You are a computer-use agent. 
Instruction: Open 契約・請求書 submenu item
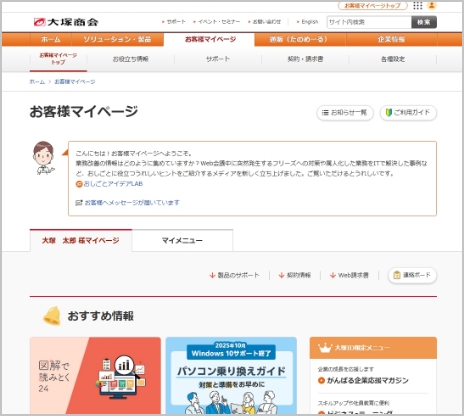(x=305, y=59)
